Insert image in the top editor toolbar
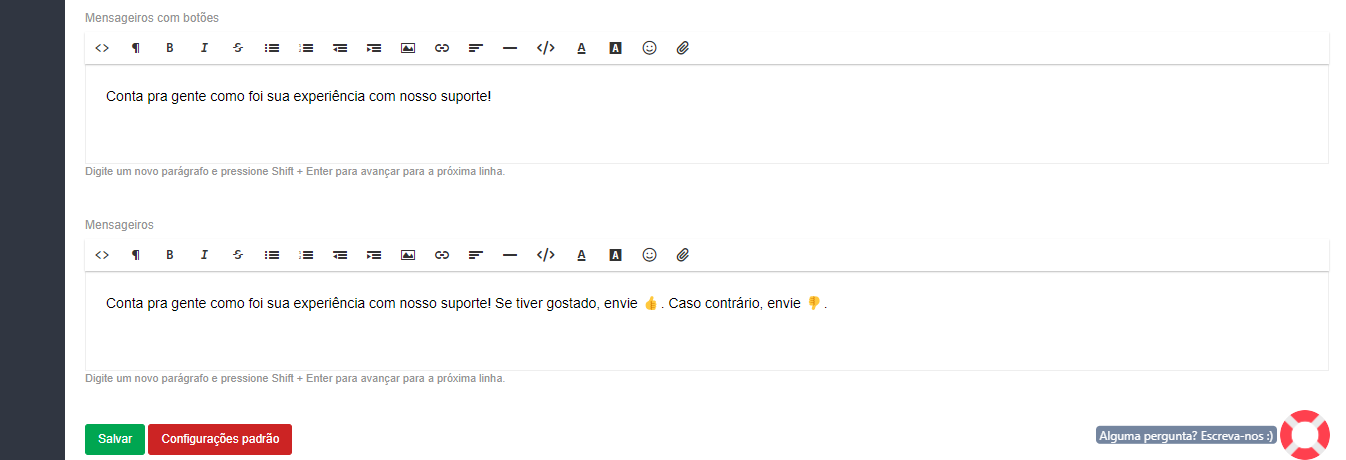 [408, 48]
